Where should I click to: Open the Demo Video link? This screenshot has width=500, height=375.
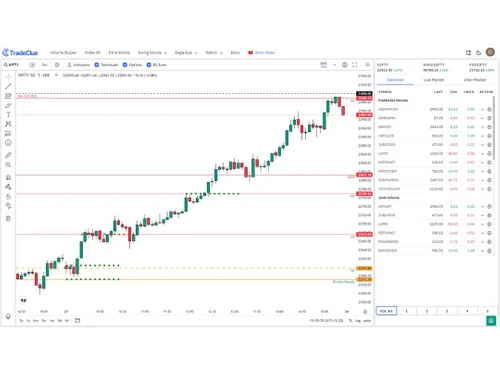pos(261,53)
